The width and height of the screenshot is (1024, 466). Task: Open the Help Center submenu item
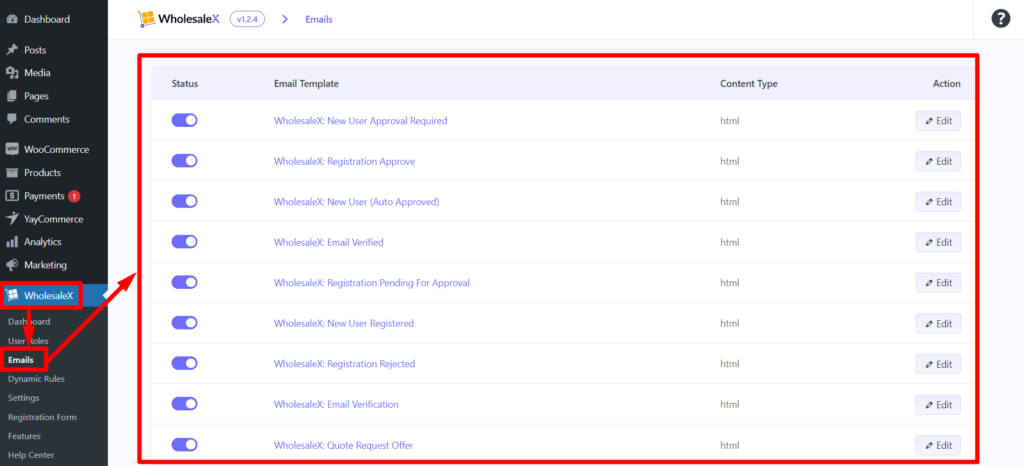(31, 455)
